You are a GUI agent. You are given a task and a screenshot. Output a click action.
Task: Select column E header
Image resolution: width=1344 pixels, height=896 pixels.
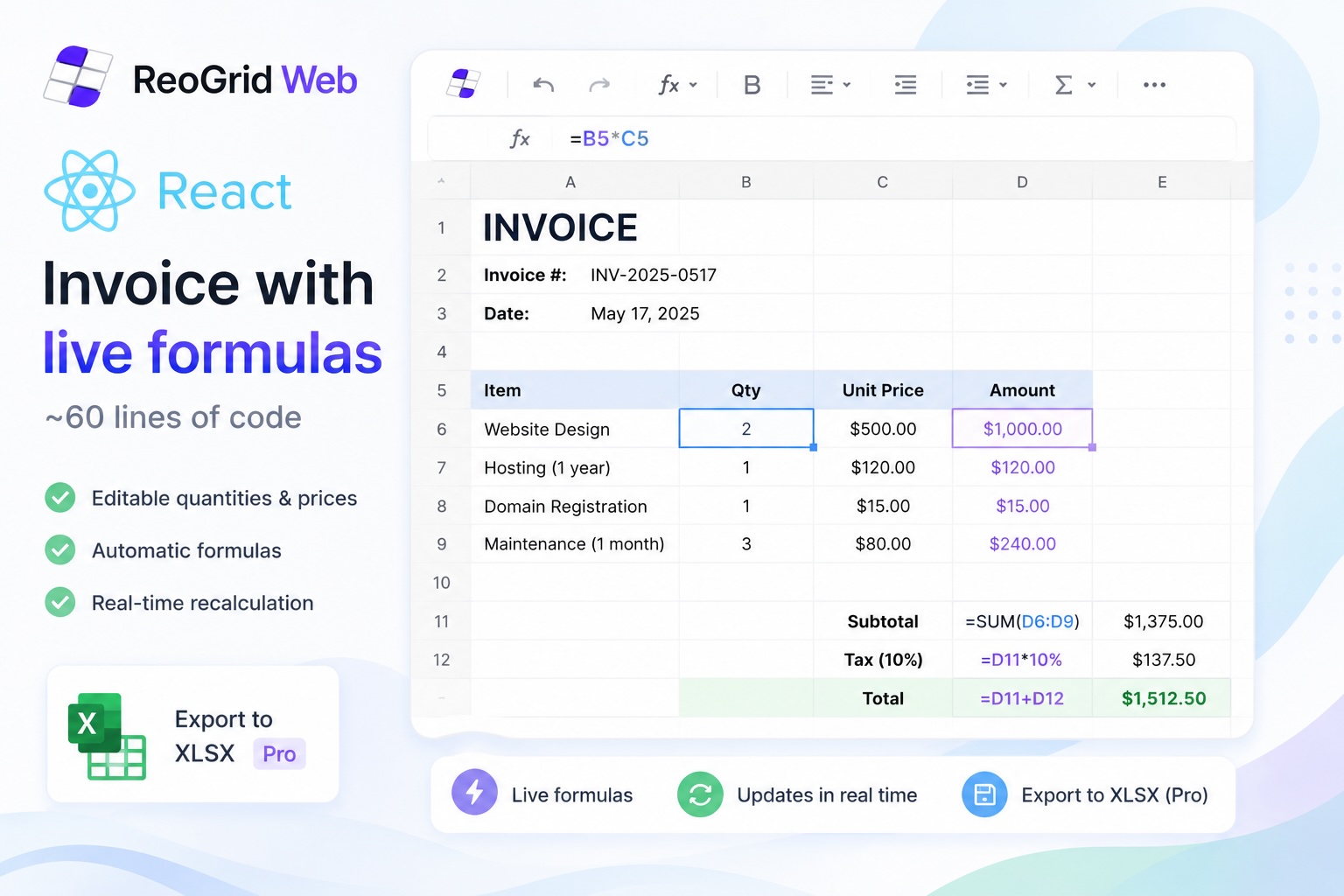click(x=1162, y=182)
